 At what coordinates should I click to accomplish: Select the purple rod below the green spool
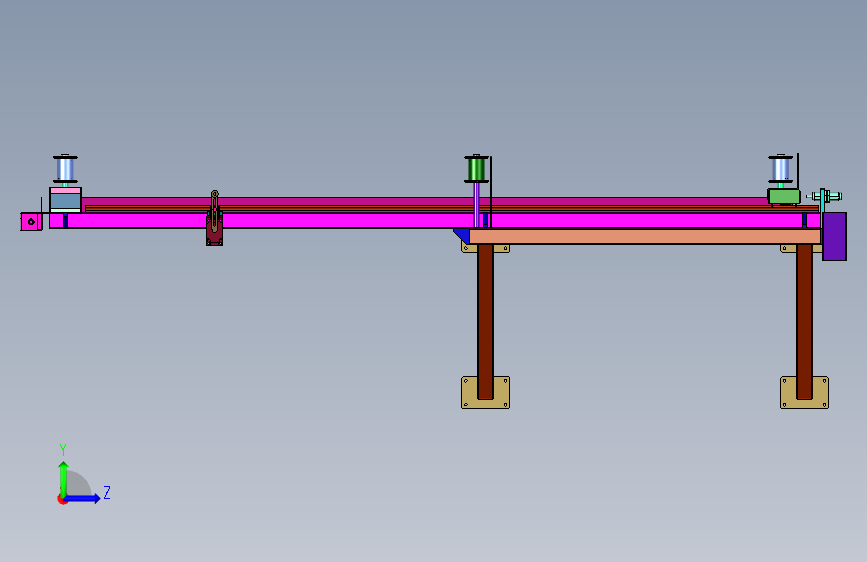[477, 205]
